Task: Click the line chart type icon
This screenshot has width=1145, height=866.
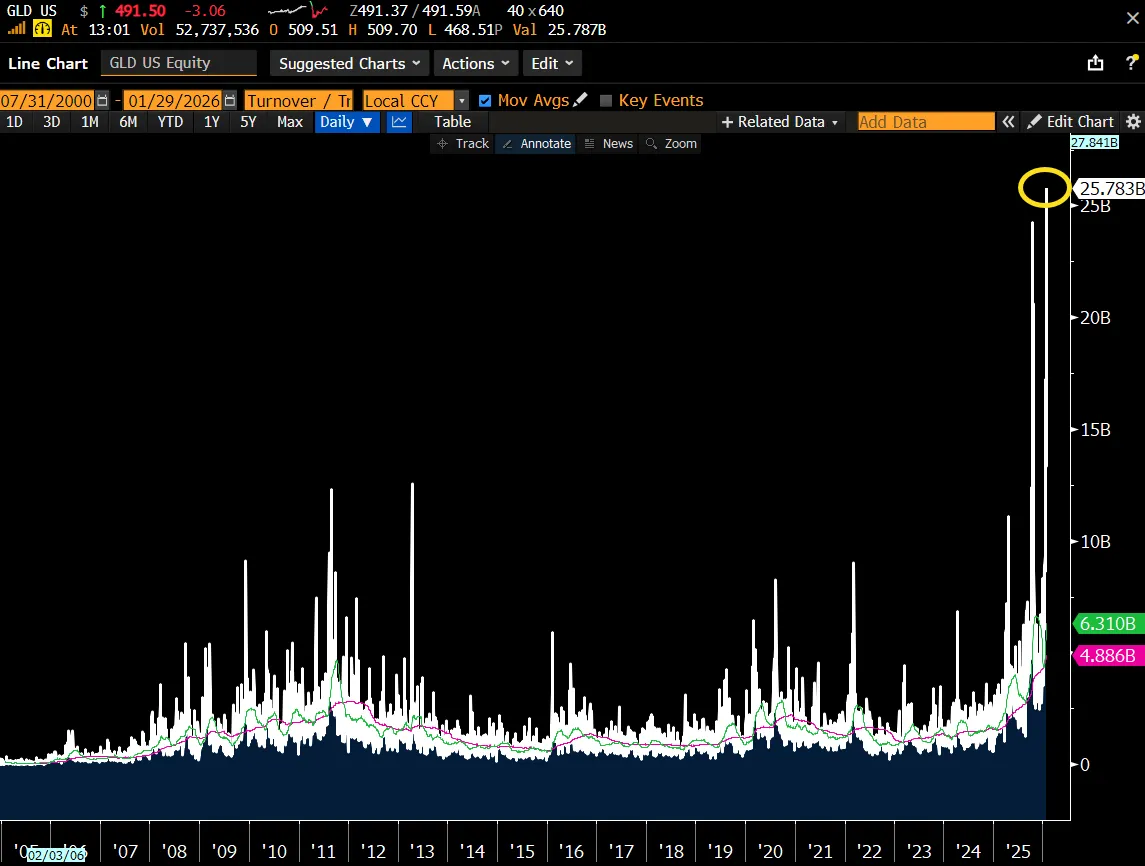Action: click(x=399, y=122)
